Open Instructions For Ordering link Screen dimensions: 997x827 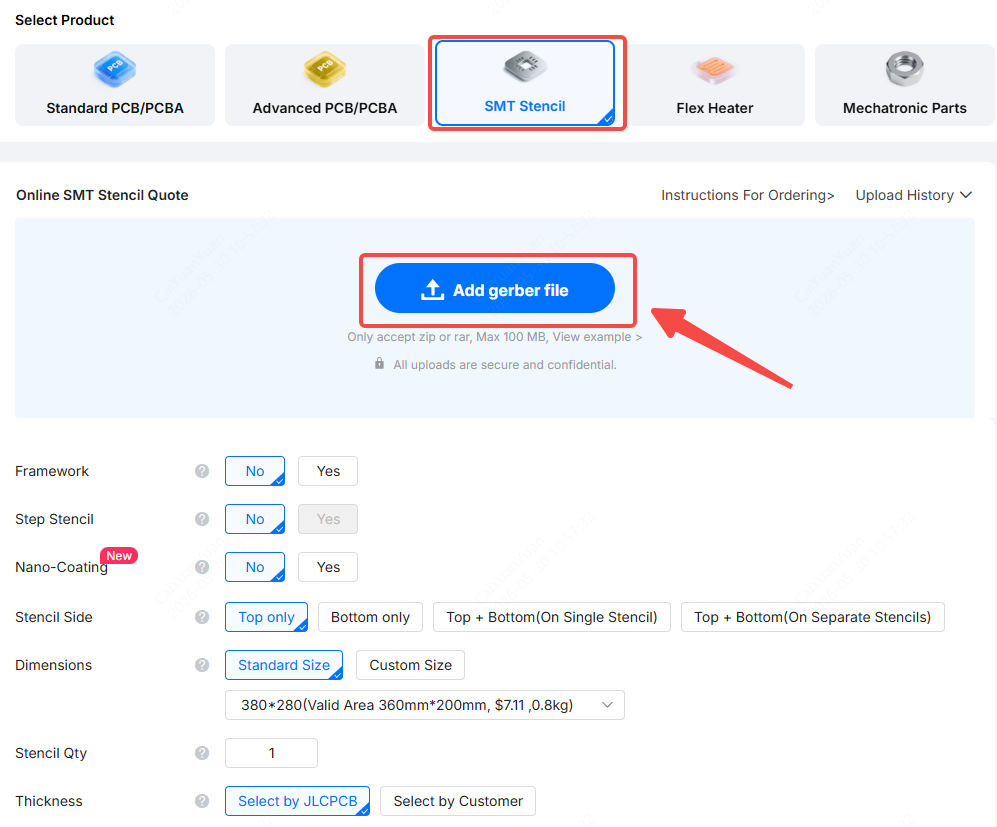coord(748,195)
